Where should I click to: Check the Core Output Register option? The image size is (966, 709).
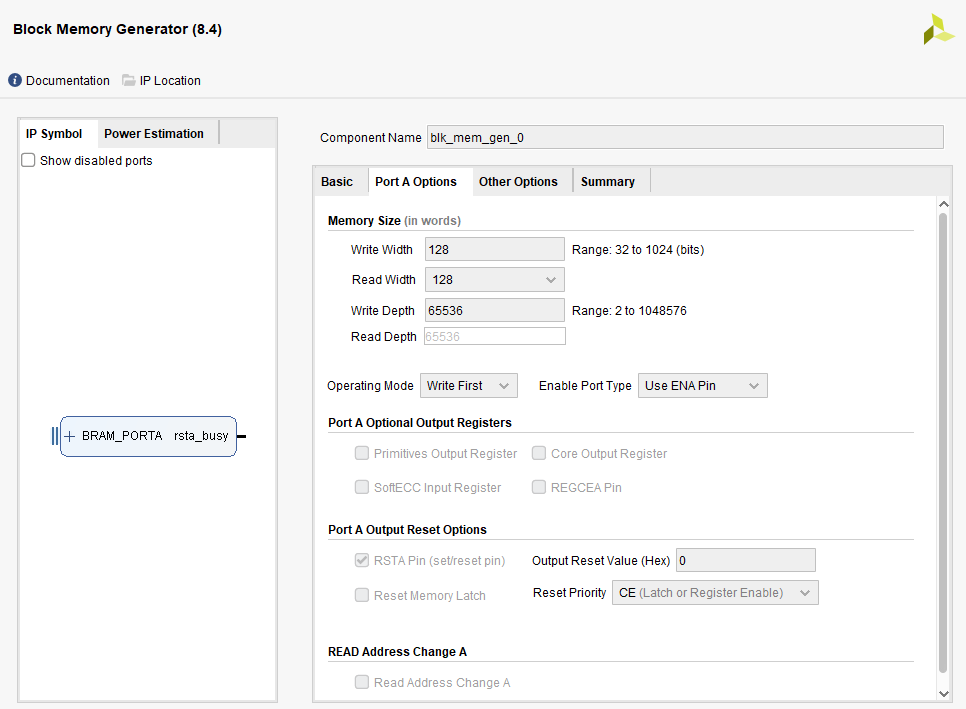pyautogui.click(x=538, y=453)
